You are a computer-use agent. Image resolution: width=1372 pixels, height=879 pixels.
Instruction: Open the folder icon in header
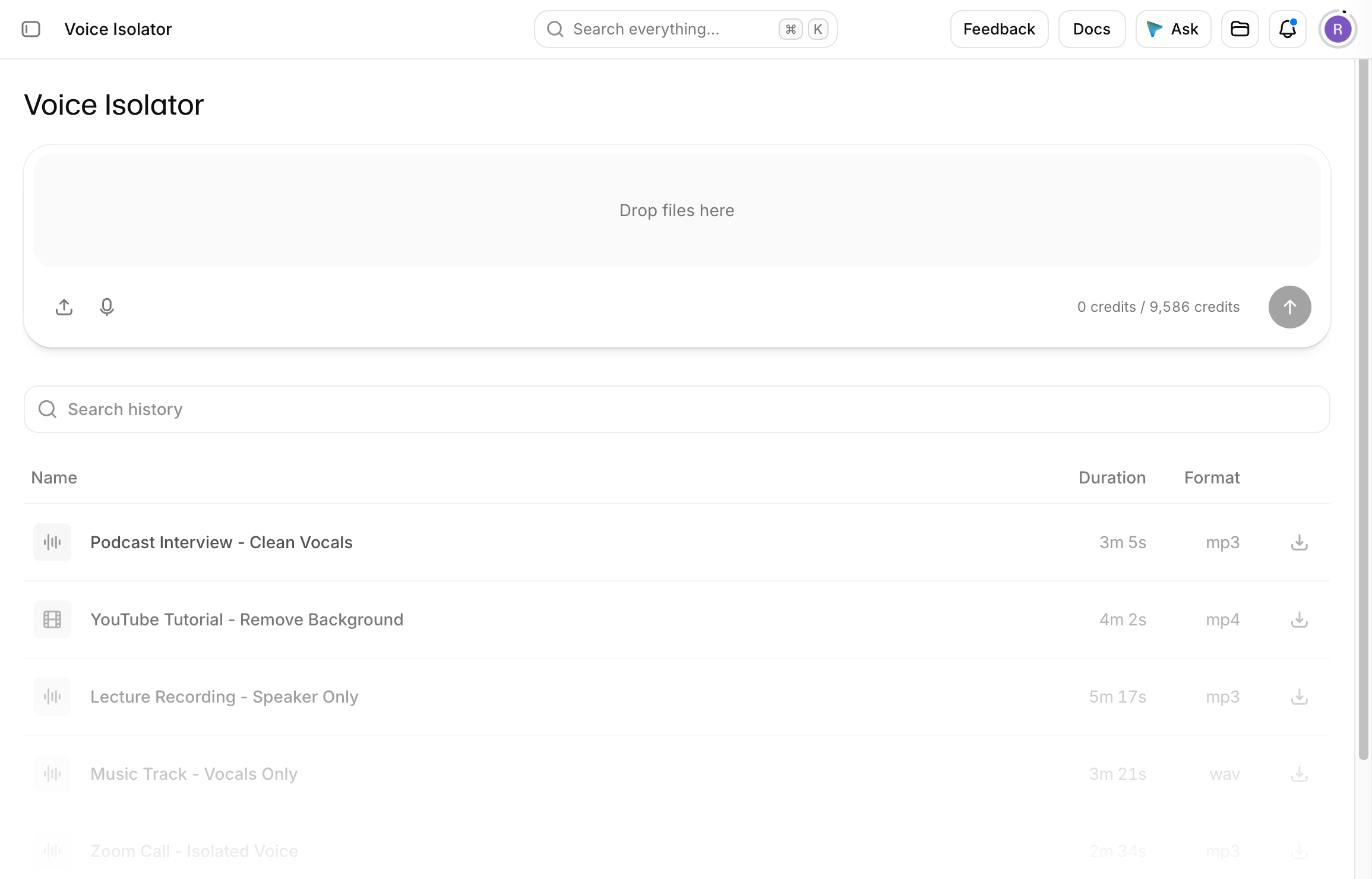1240,29
